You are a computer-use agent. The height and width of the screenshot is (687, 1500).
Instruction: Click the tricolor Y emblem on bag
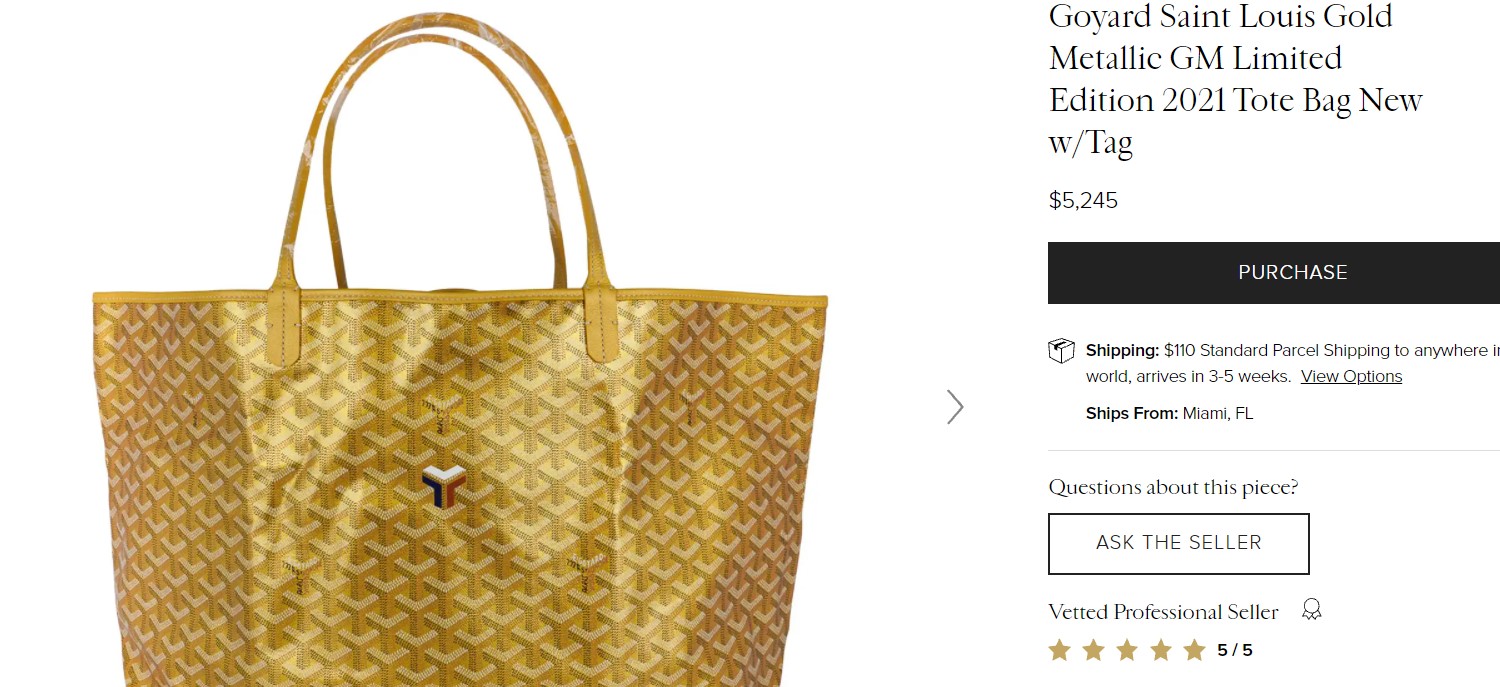[x=443, y=486]
